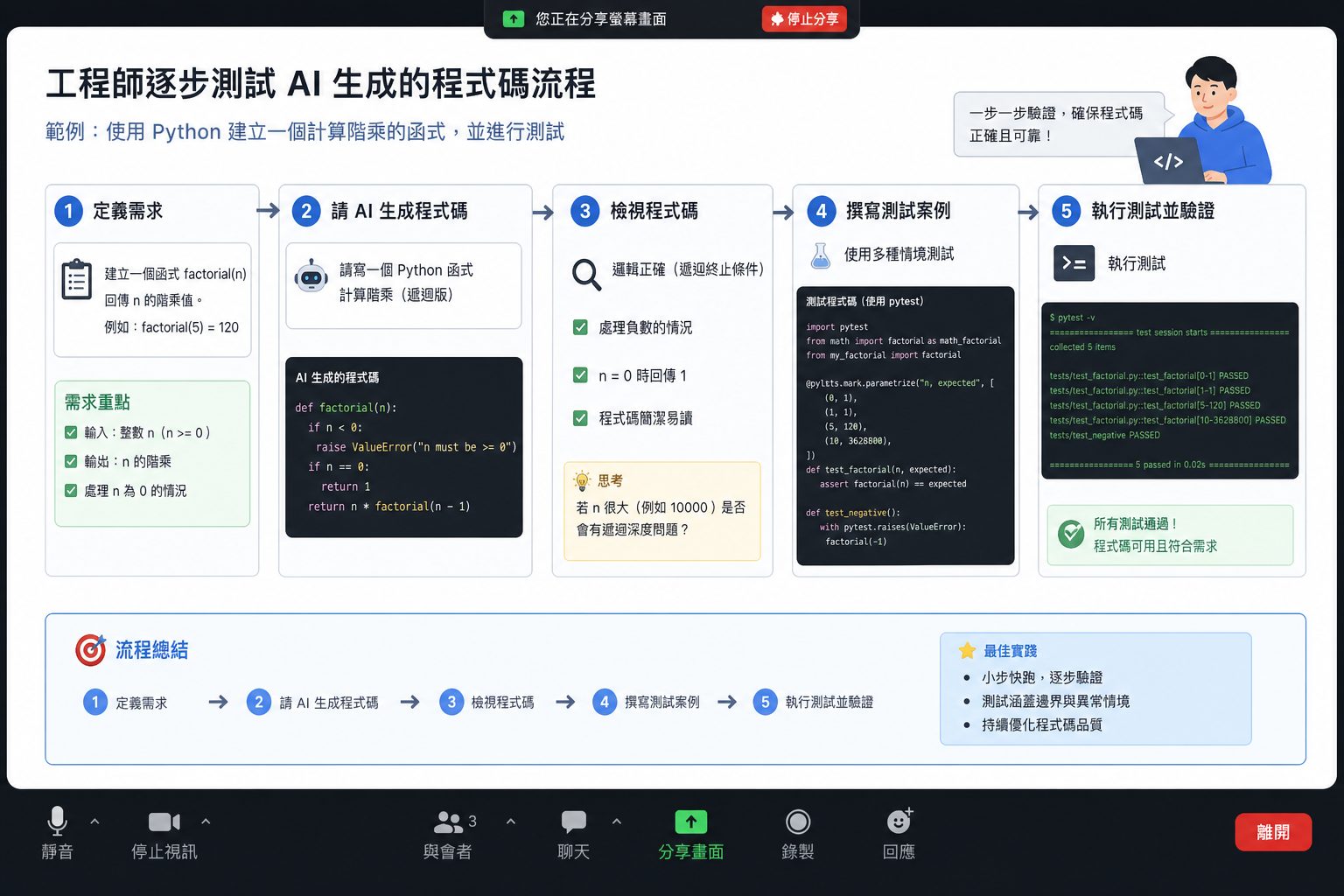The height and width of the screenshot is (896, 1344).
Task: Click the AI 生成的程式碼 code header
Action: click(337, 377)
